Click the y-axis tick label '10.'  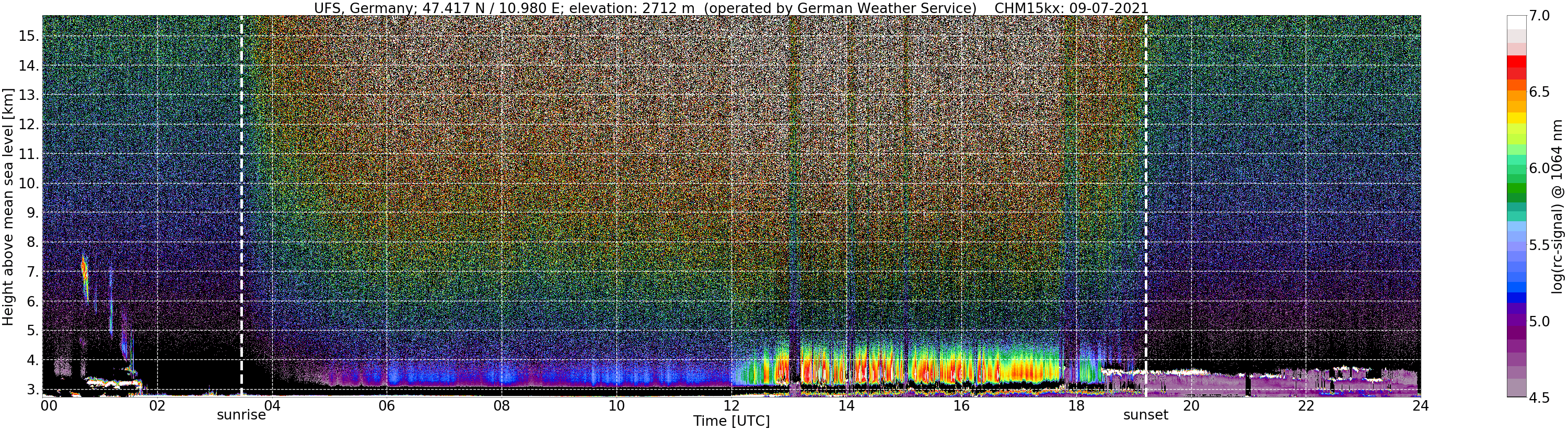29,184
